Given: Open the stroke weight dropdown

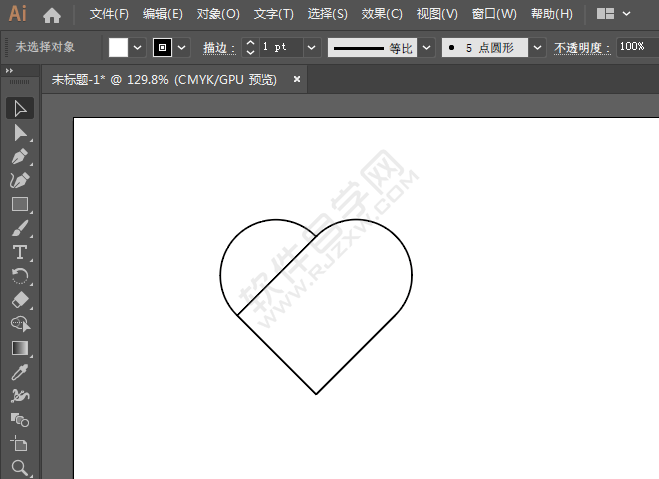Looking at the screenshot, I should pos(311,47).
